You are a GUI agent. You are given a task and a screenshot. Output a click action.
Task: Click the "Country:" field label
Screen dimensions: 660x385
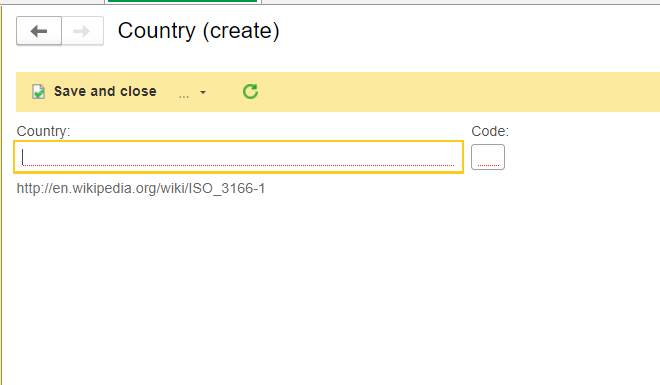43,131
